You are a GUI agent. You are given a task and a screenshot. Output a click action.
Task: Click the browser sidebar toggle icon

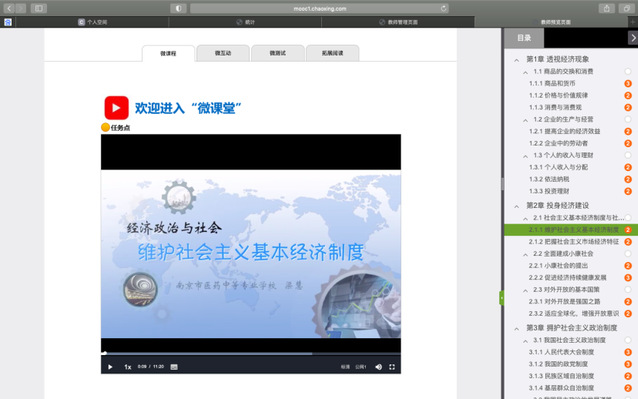(x=39, y=8)
